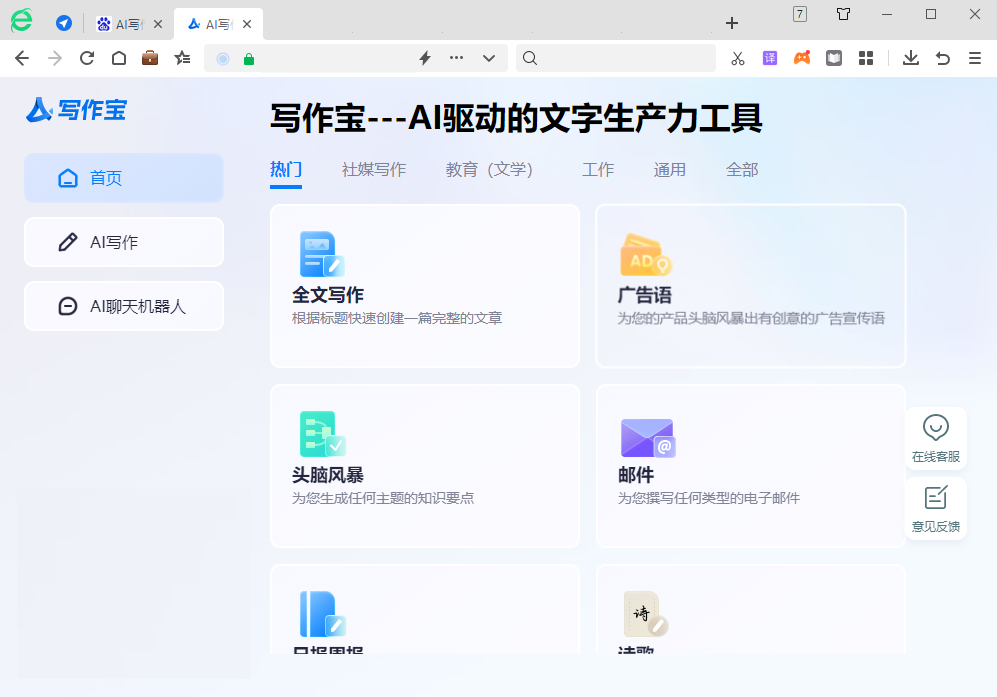Image resolution: width=997 pixels, height=697 pixels.
Task: Switch to the 全部 tab
Action: coord(742,170)
